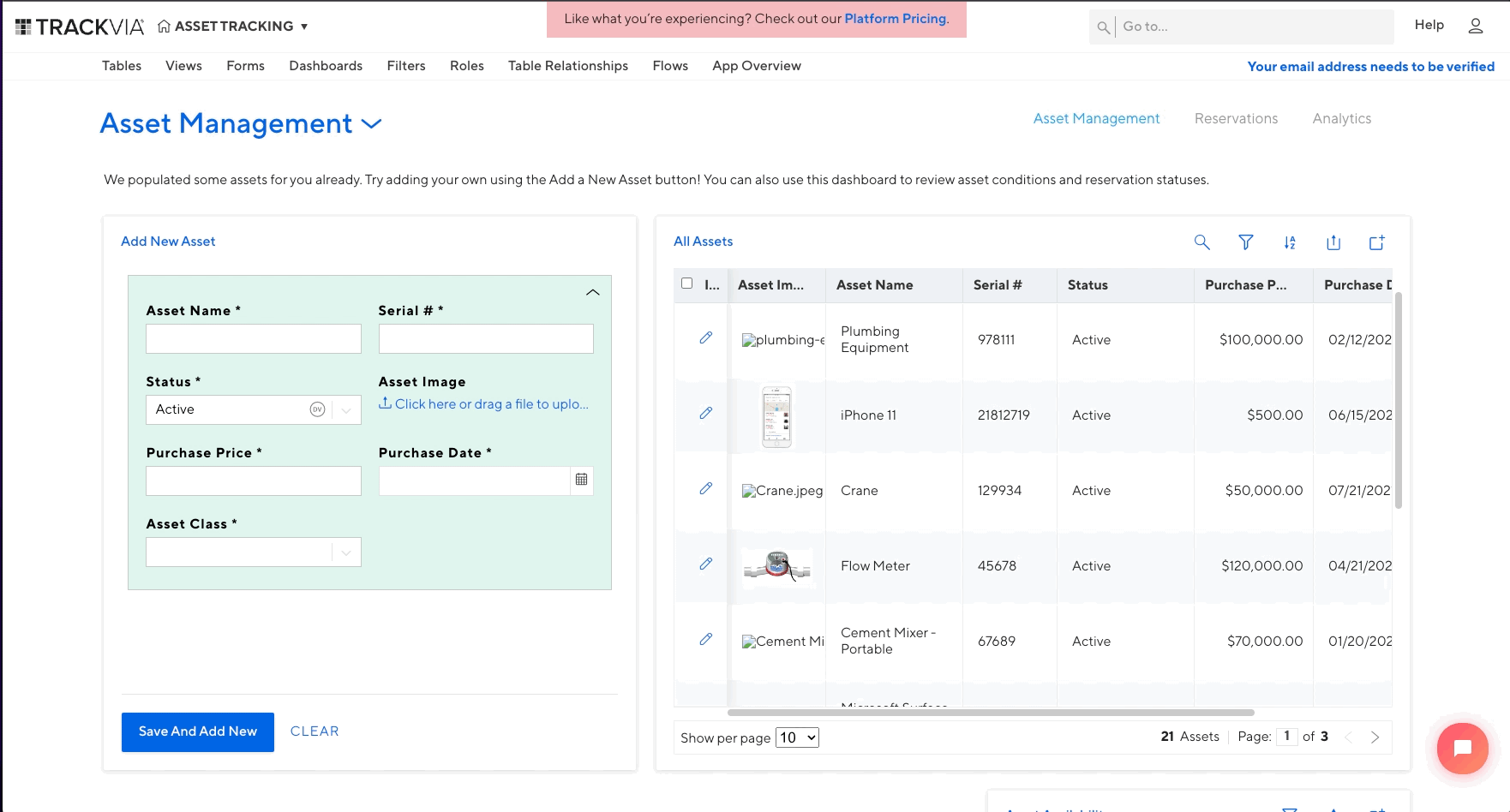Change the Show per page dropdown
The image size is (1510, 812).
796,737
